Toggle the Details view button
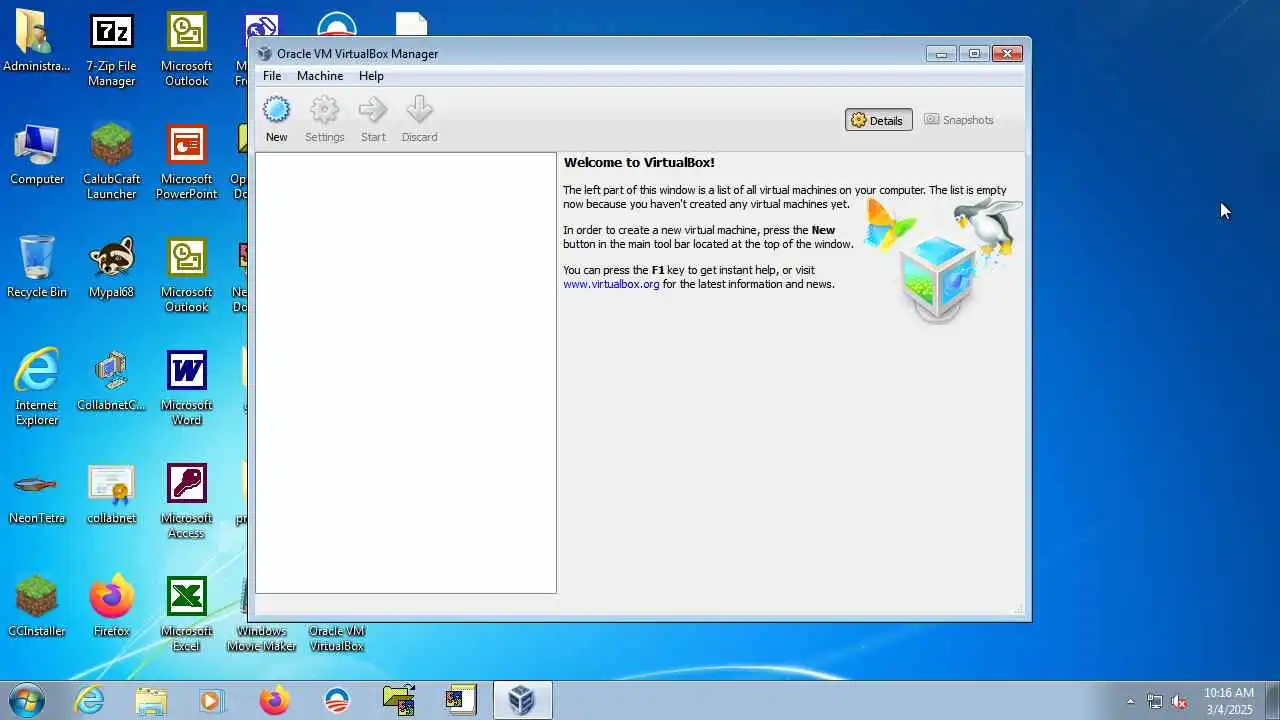Viewport: 1280px width, 720px height. tap(878, 120)
